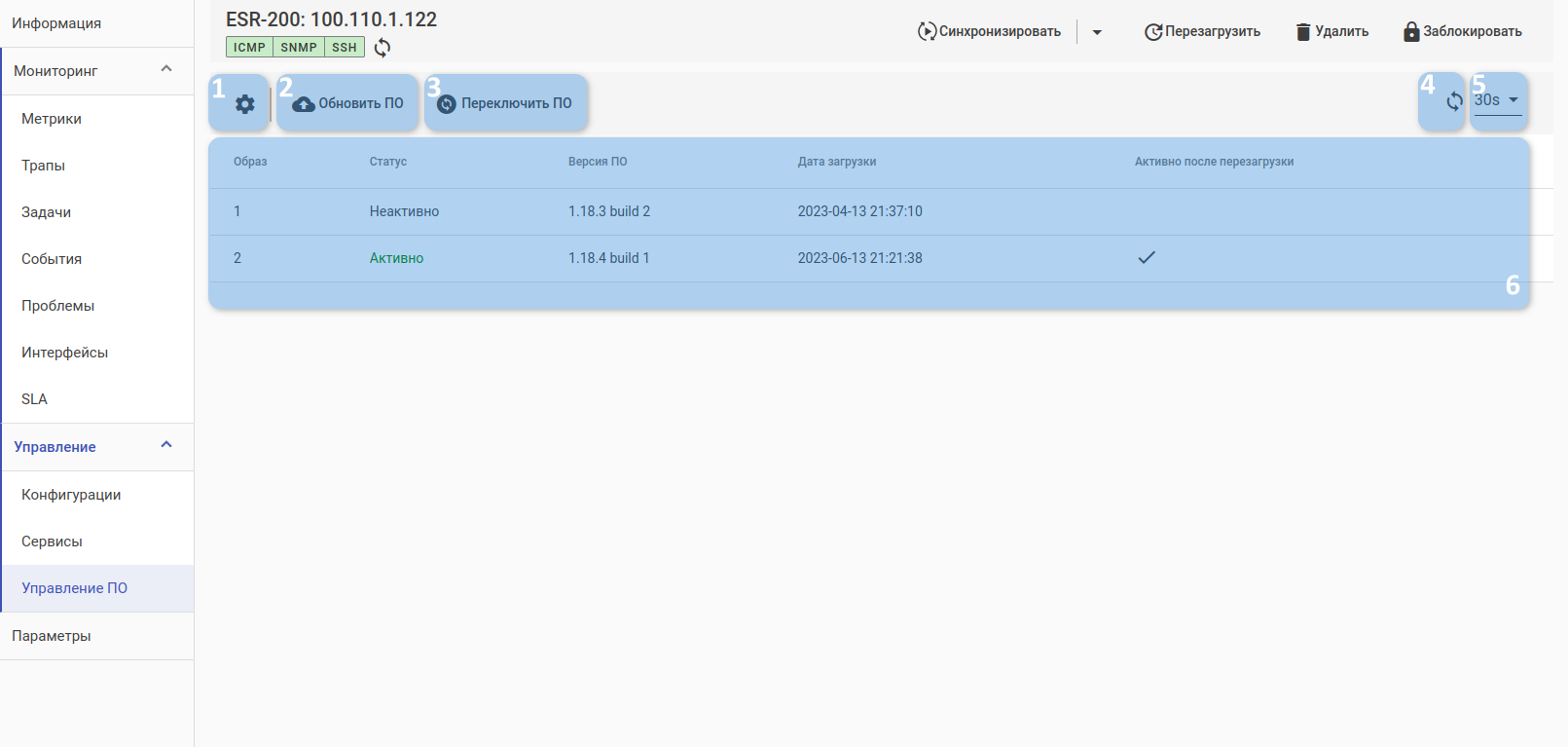The image size is (1568, 747).
Task: Open the Параметры section
Action: 51,636
